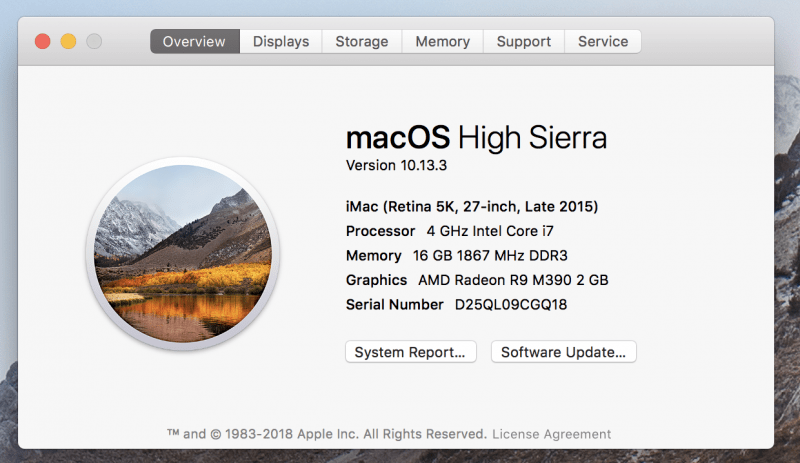Select the Memory tab
Screen dimensions: 800x463
pyautogui.click(x=442, y=41)
